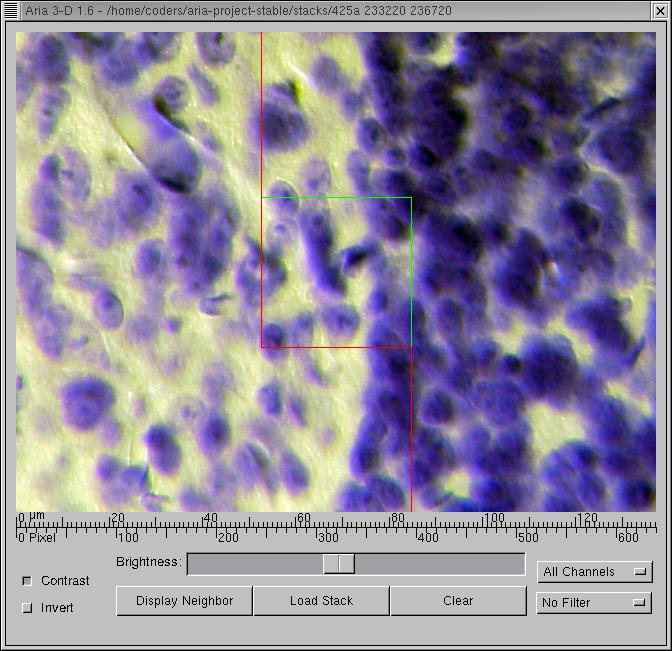Click top-right corner of green selection rectangle
The width and height of the screenshot is (672, 651).
point(411,198)
